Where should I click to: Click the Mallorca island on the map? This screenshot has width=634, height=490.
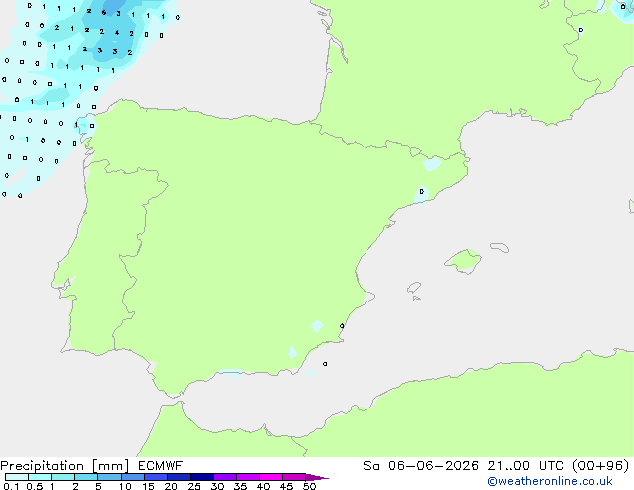point(463,261)
